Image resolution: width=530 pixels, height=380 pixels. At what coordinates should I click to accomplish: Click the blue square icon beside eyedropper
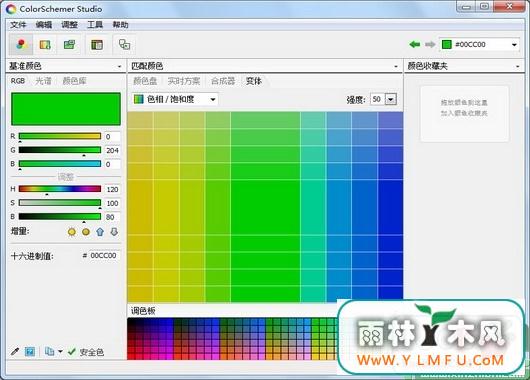pyautogui.click(x=30, y=352)
